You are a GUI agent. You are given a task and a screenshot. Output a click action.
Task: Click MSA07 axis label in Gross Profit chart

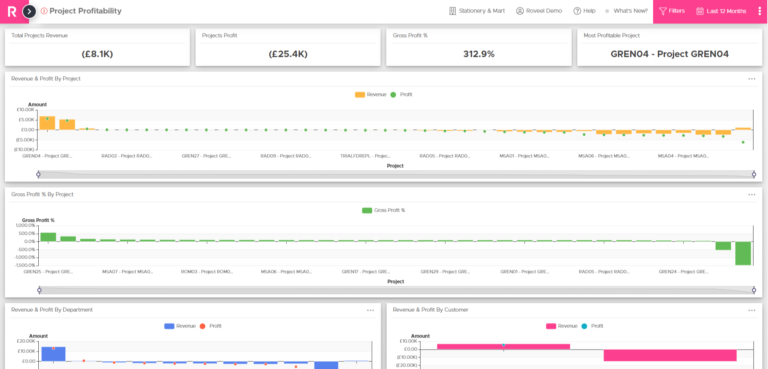[127, 271]
